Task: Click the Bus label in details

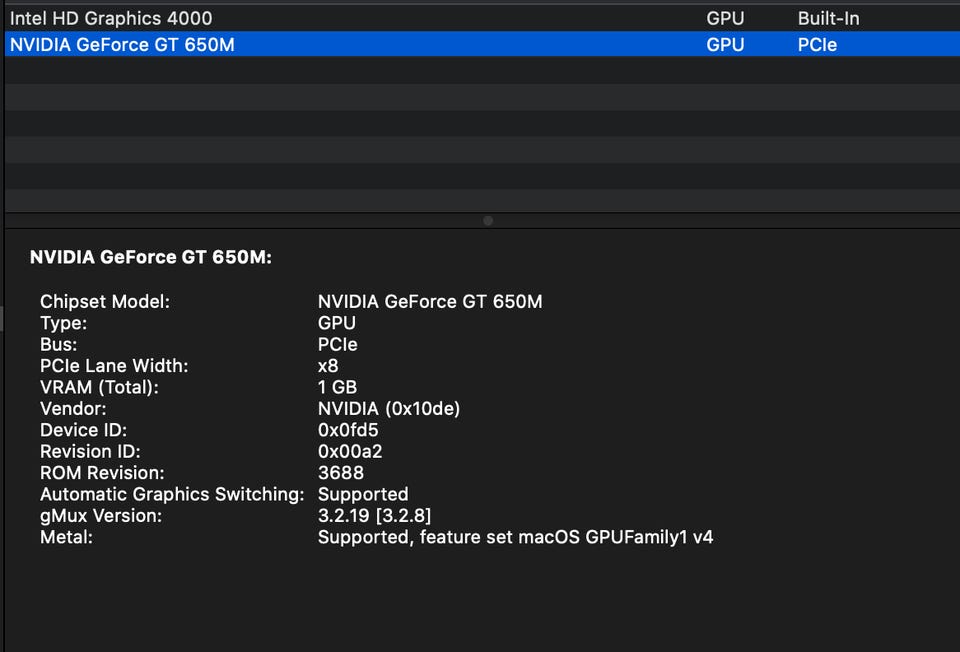Action: [x=58, y=344]
